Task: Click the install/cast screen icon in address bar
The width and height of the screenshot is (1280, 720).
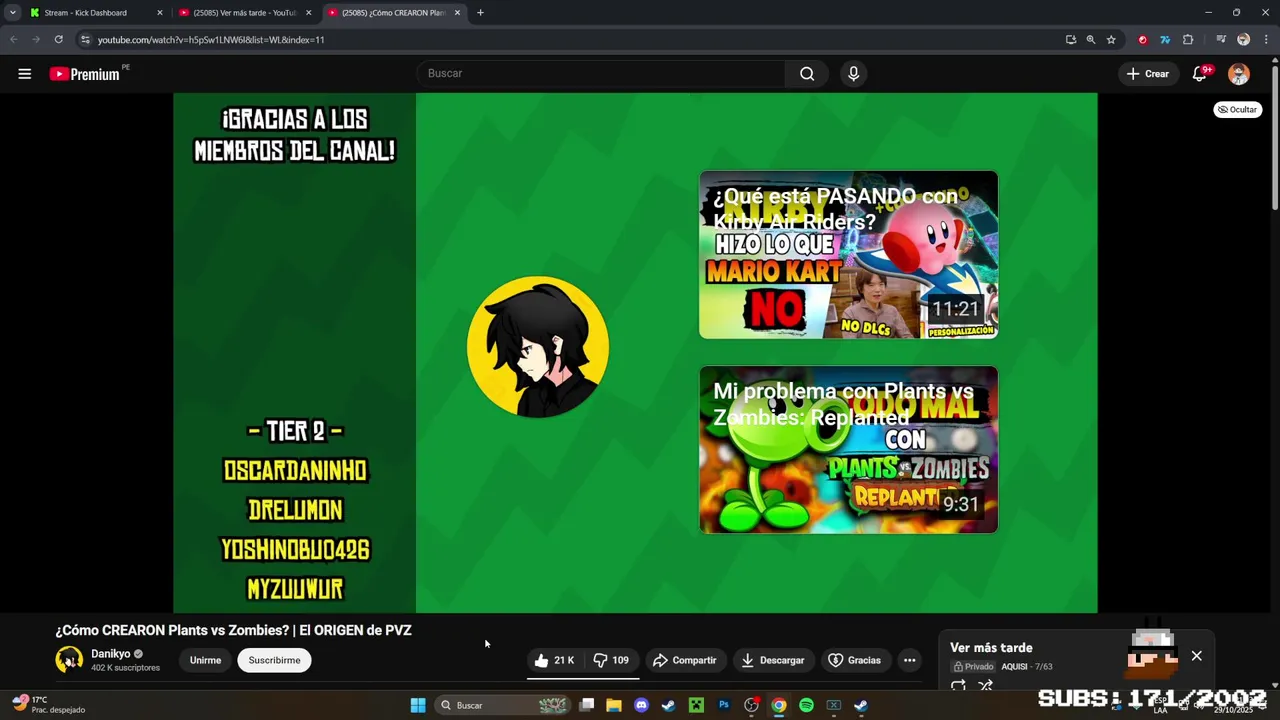Action: tap(1071, 40)
